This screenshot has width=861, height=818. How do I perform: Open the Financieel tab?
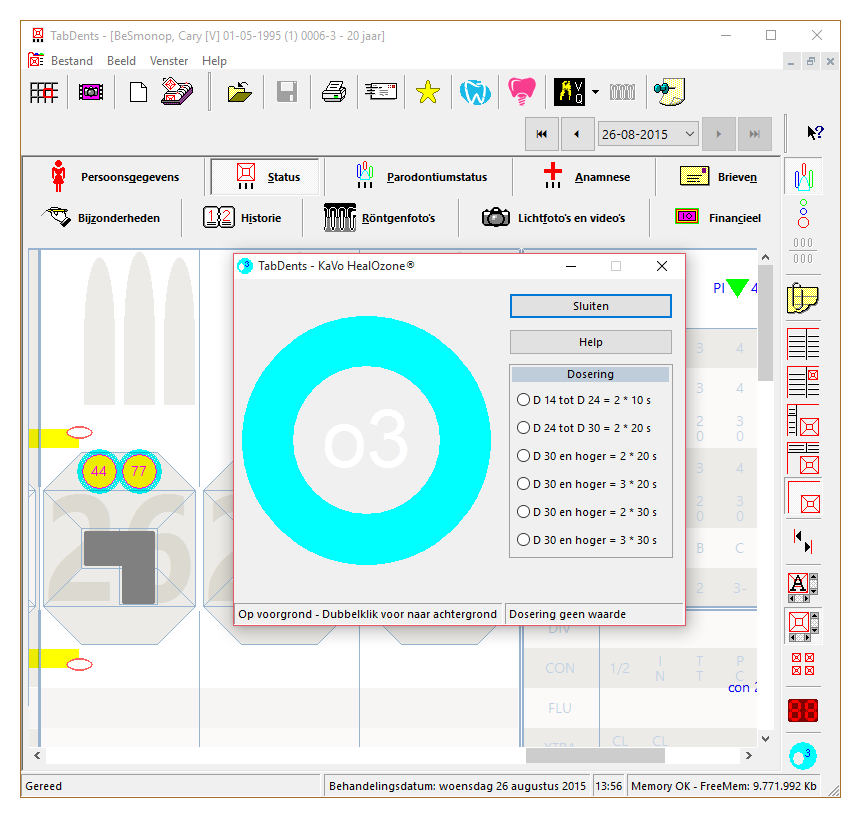point(717,218)
